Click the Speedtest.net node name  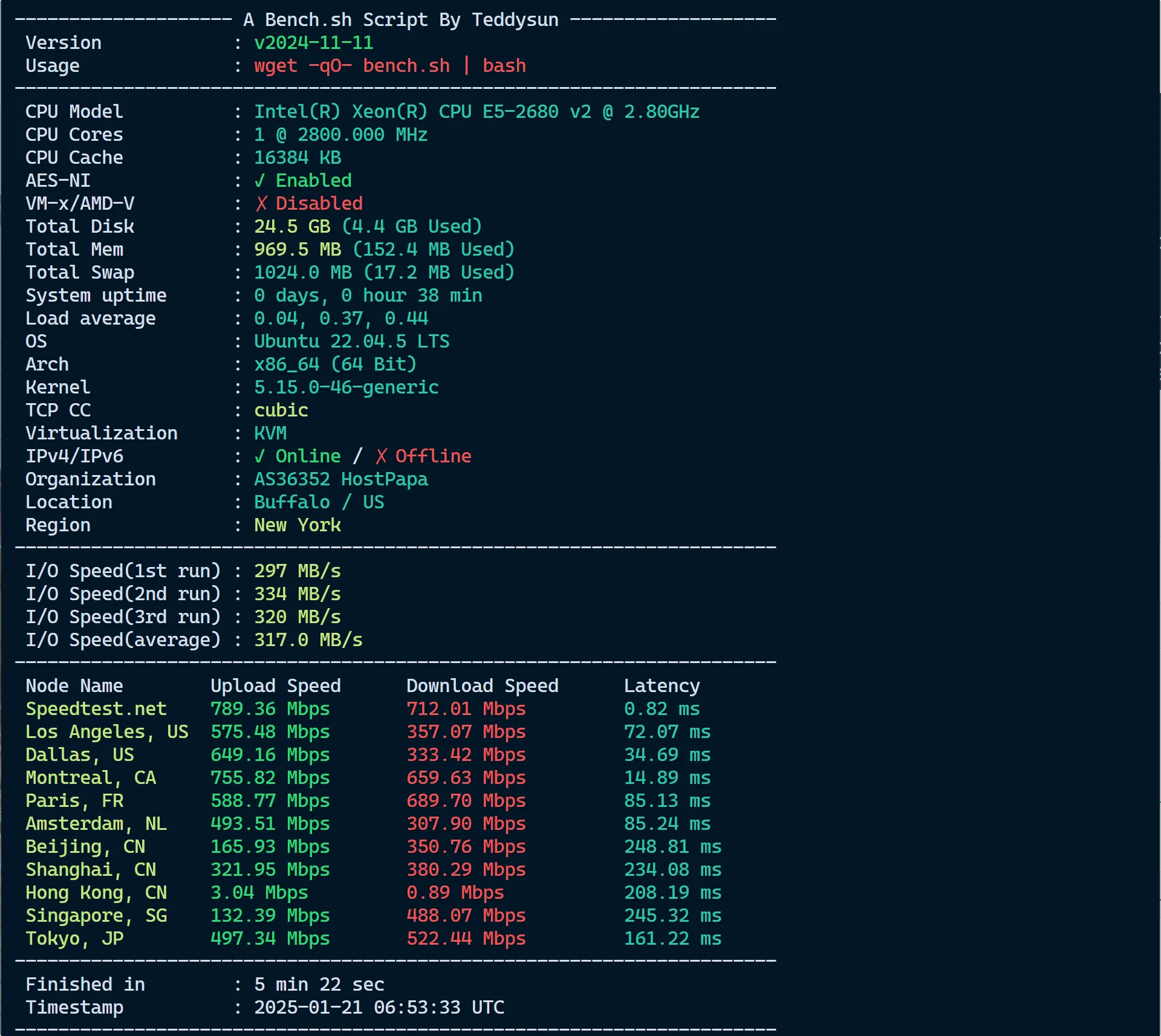[96, 709]
